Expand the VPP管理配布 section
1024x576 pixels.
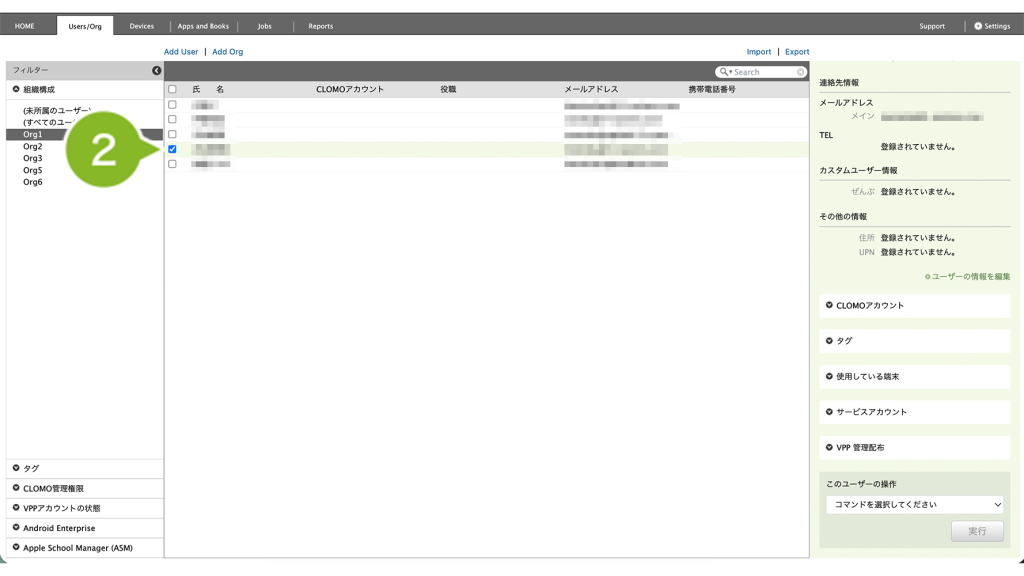pyautogui.click(x=829, y=447)
